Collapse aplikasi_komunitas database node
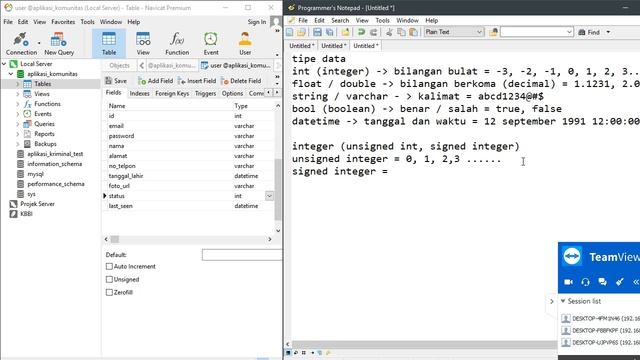The height and width of the screenshot is (360, 640). pyautogui.click(x=11, y=74)
